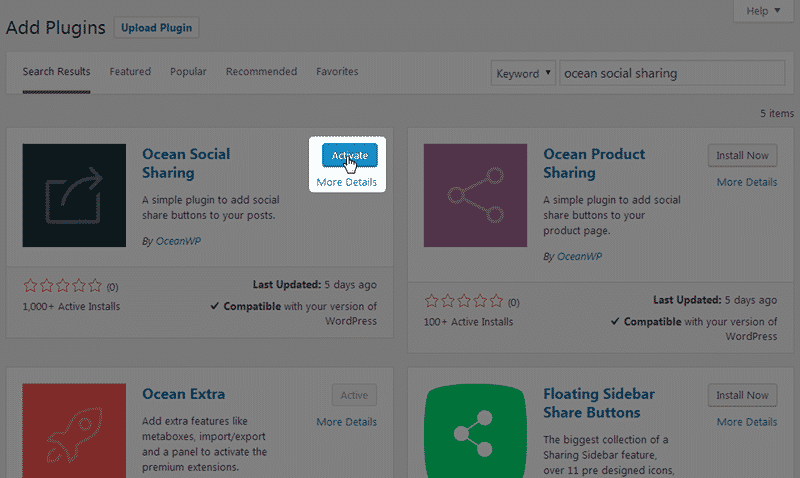This screenshot has height=478, width=800.
Task: Click the Floating Sidebar Share Buttons icon
Action: [475, 431]
